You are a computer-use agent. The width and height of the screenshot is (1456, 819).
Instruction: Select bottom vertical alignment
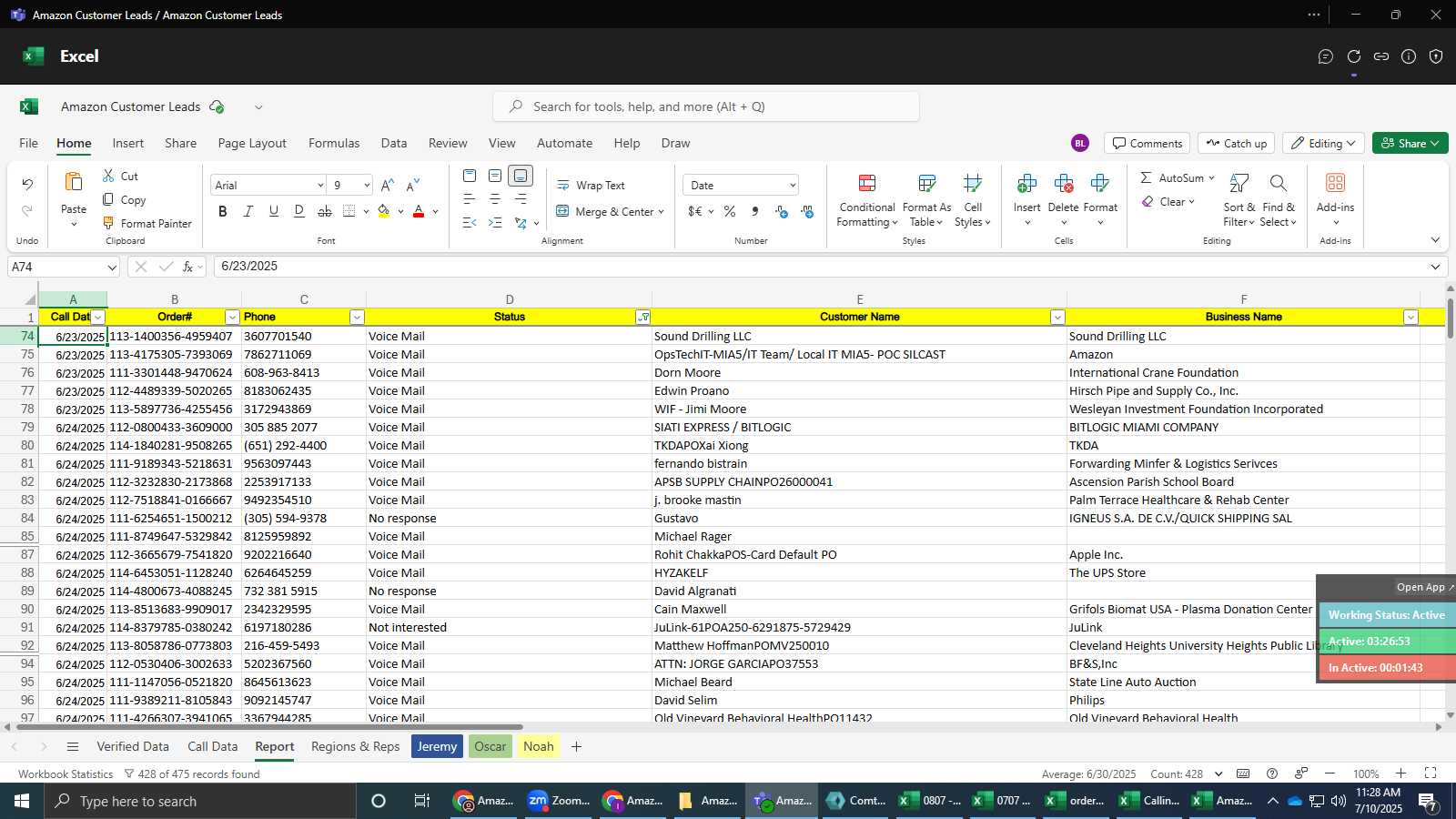click(521, 176)
